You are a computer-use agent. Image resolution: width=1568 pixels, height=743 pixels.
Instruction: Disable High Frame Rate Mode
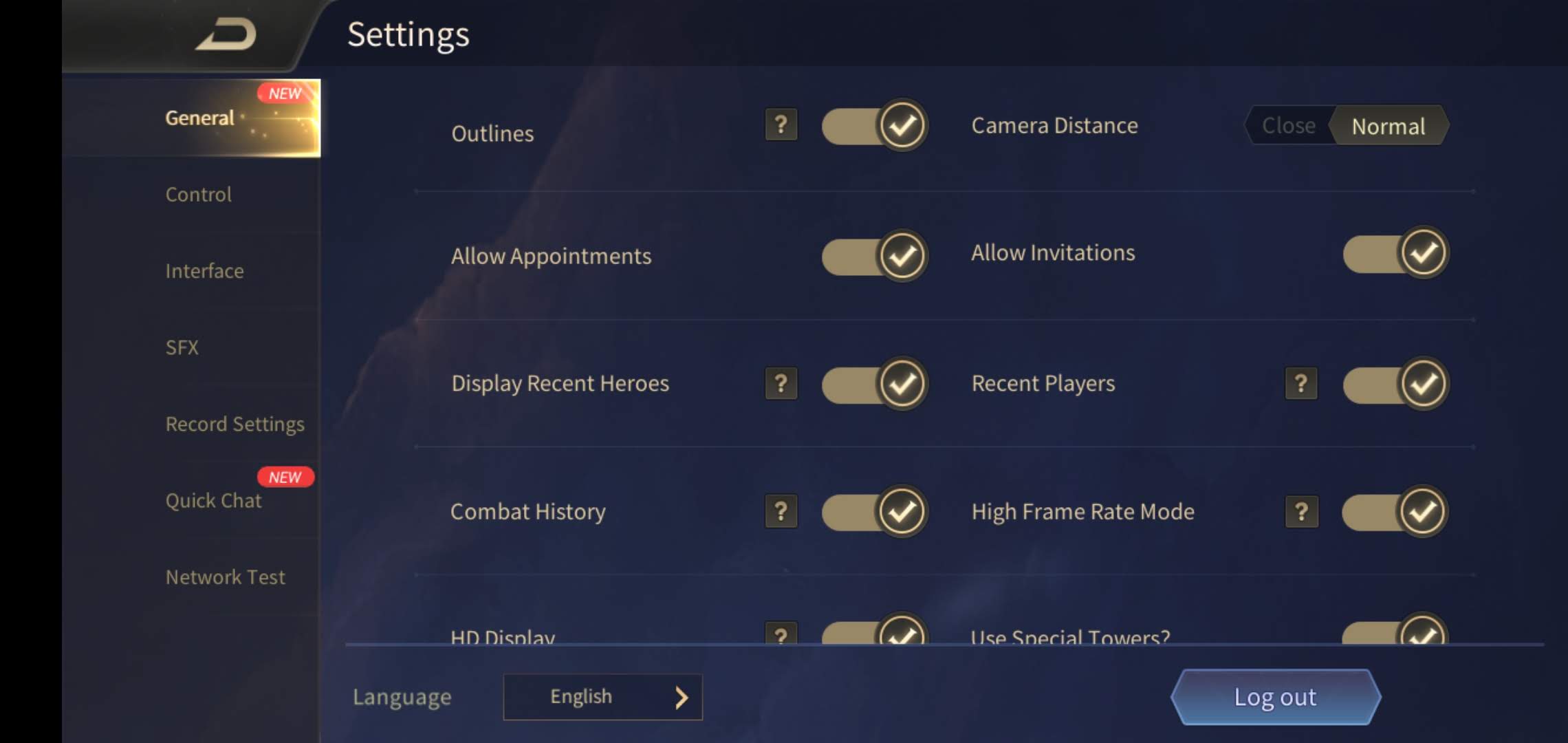tap(1395, 511)
